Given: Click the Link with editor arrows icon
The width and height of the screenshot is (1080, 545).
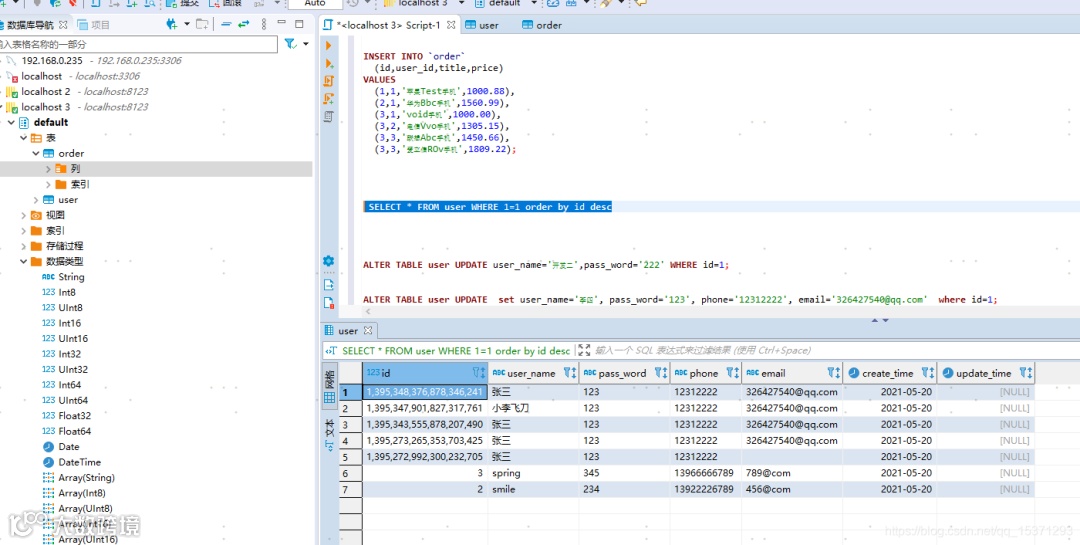Looking at the screenshot, I should click(244, 24).
